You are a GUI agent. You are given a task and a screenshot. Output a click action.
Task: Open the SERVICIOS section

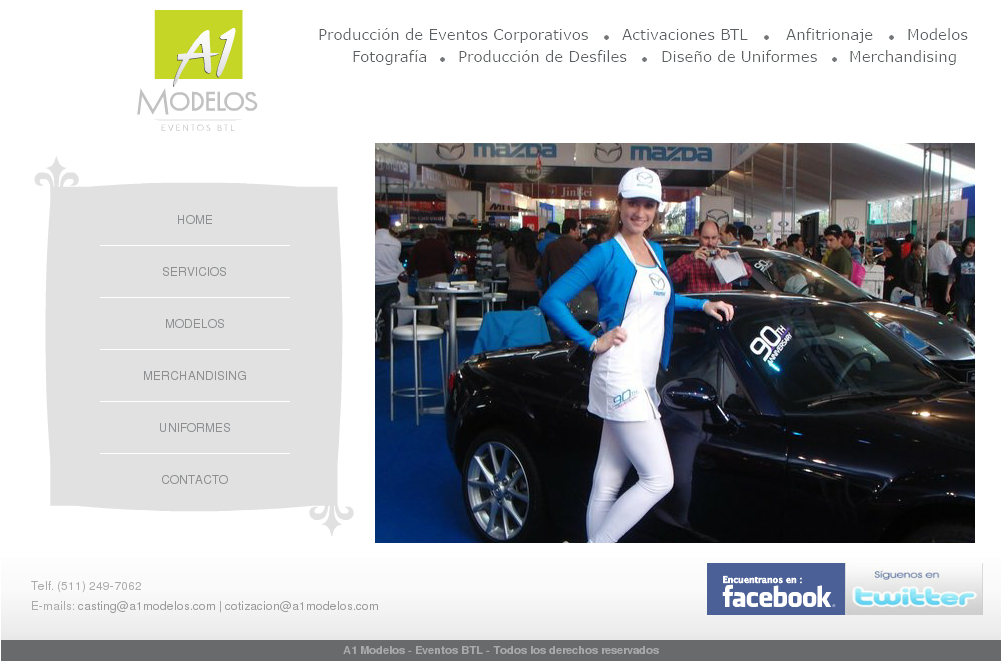(194, 271)
